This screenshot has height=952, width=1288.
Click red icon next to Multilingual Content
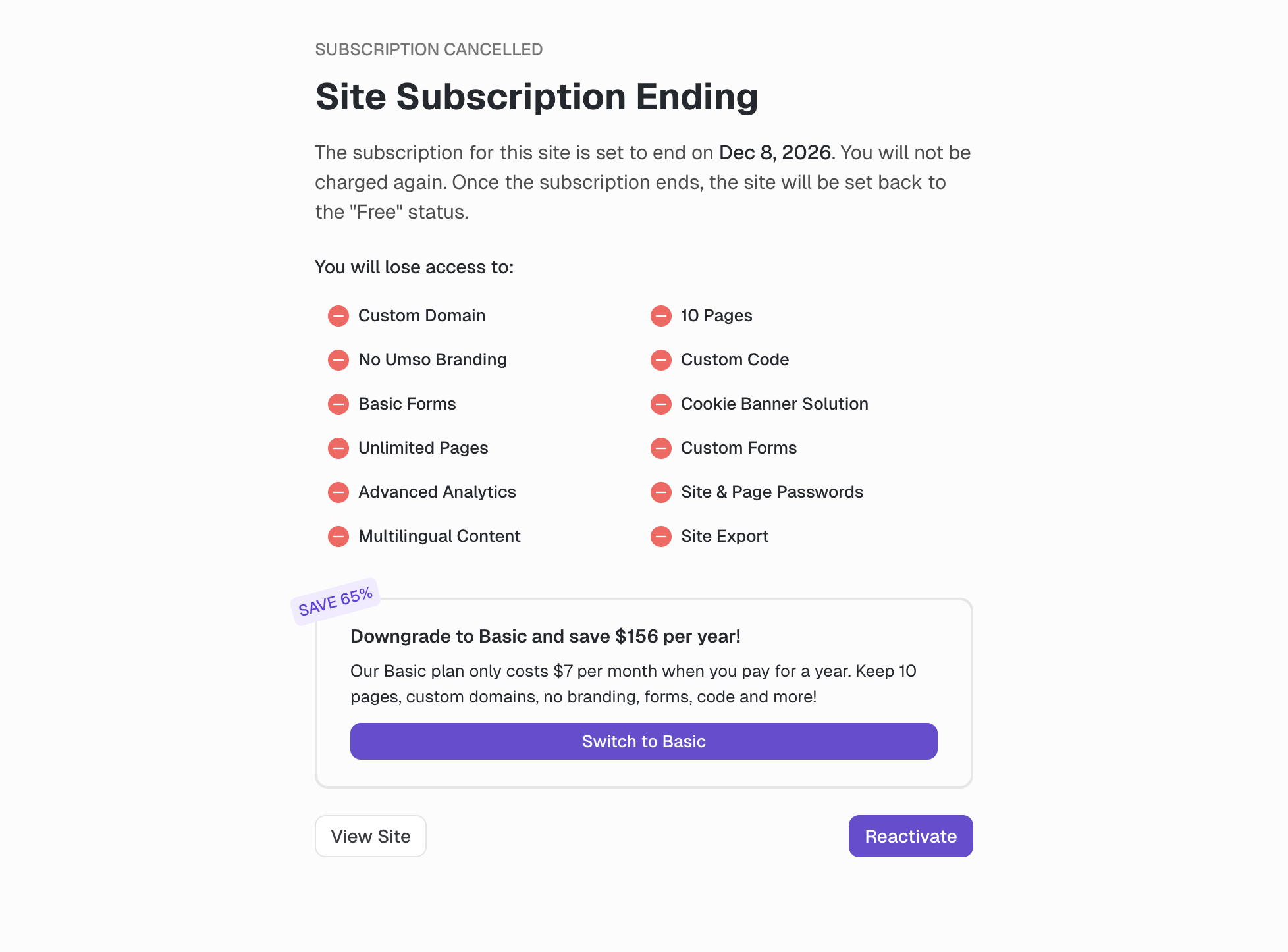point(338,537)
